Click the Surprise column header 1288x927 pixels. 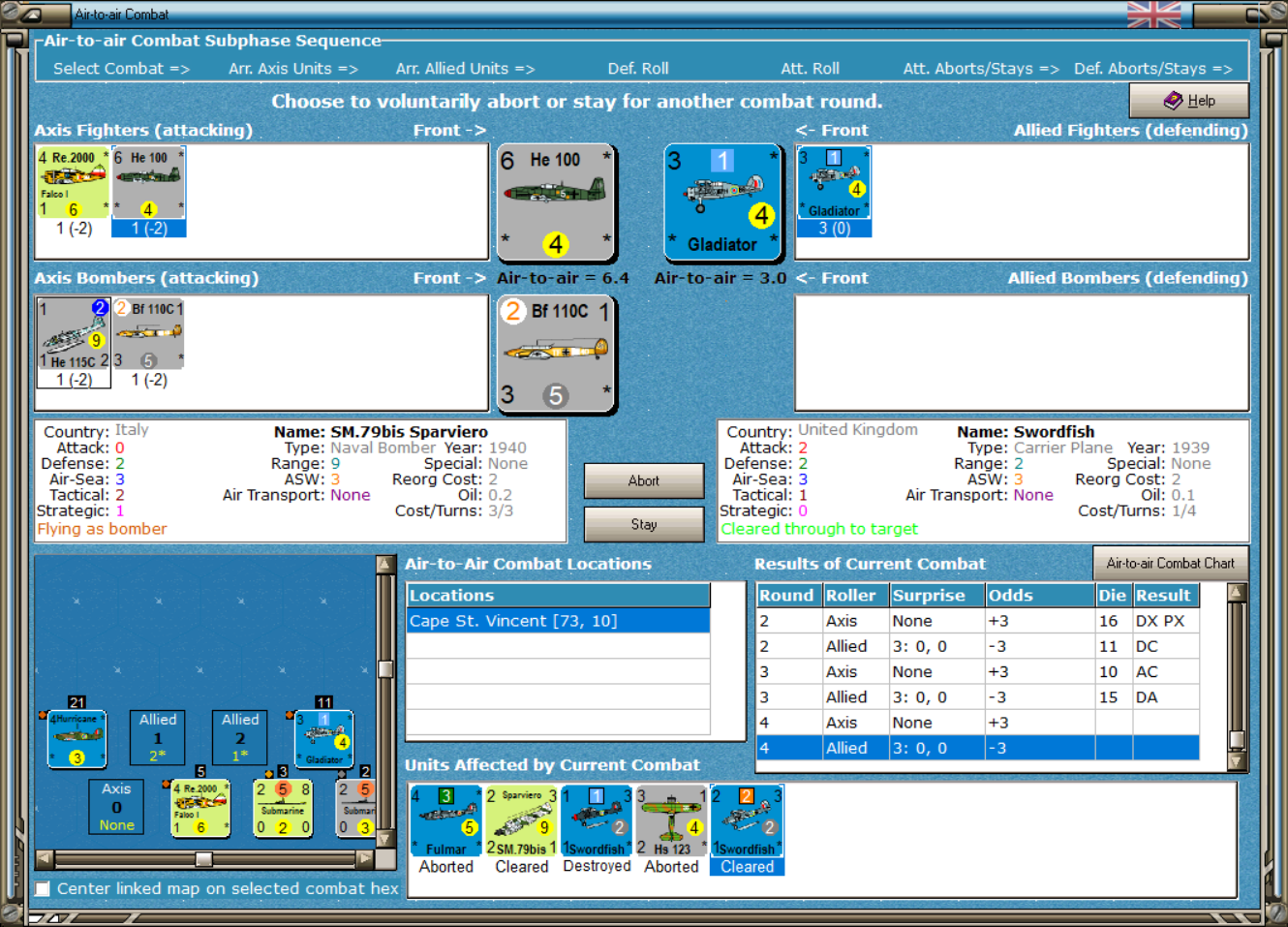936,596
